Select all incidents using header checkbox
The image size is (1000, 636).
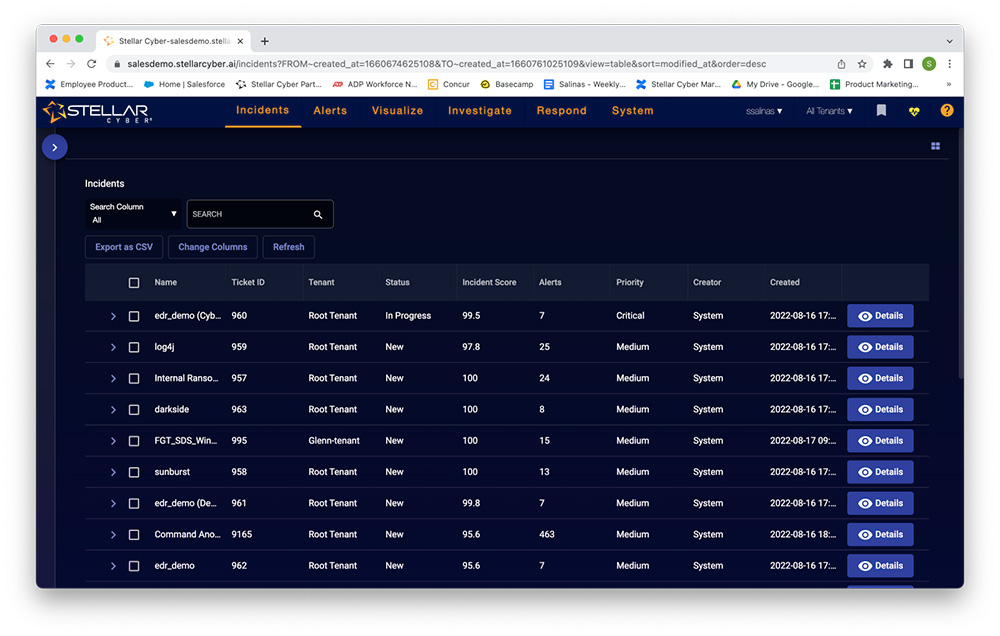(134, 283)
